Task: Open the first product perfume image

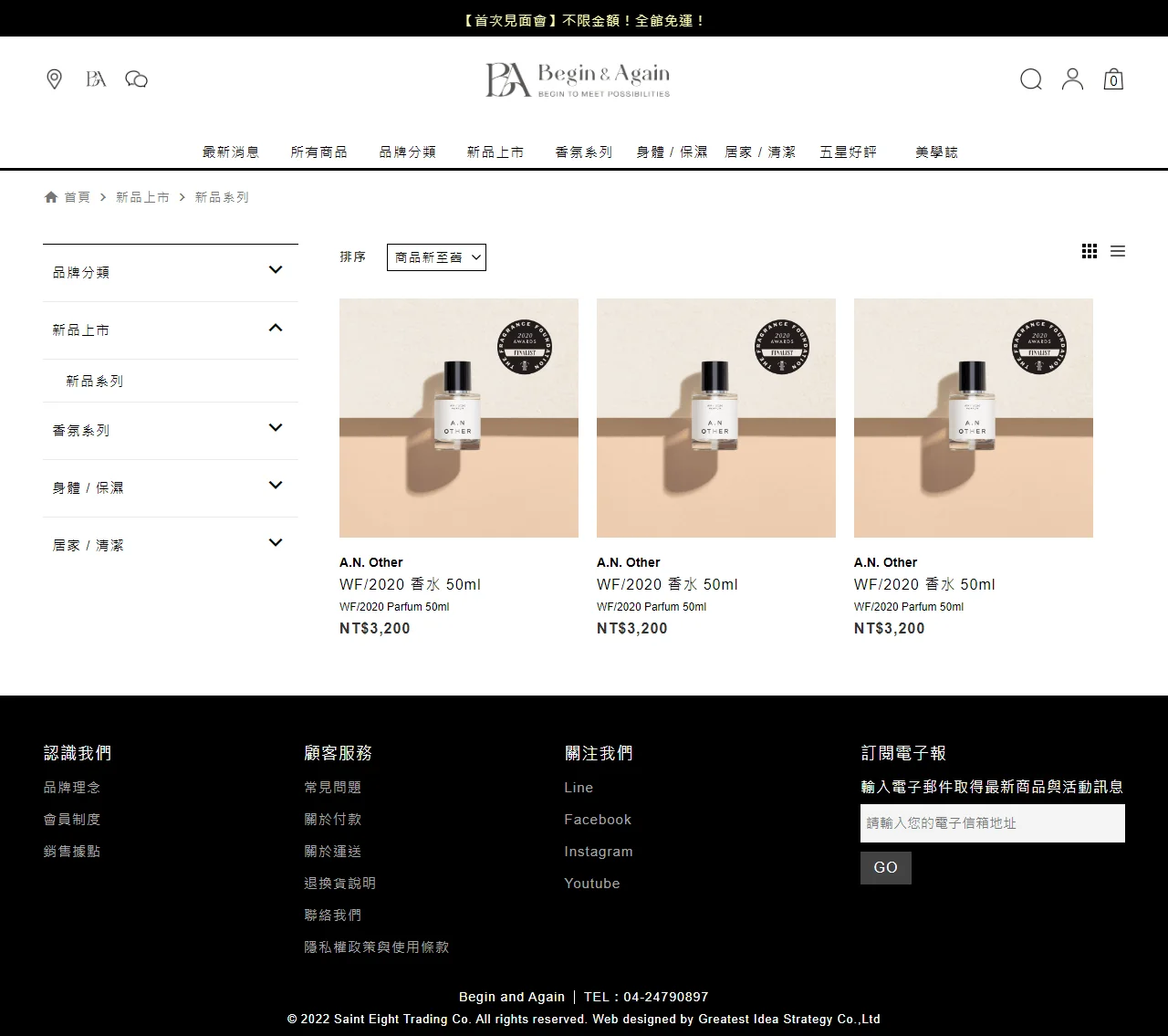Action: click(x=459, y=418)
